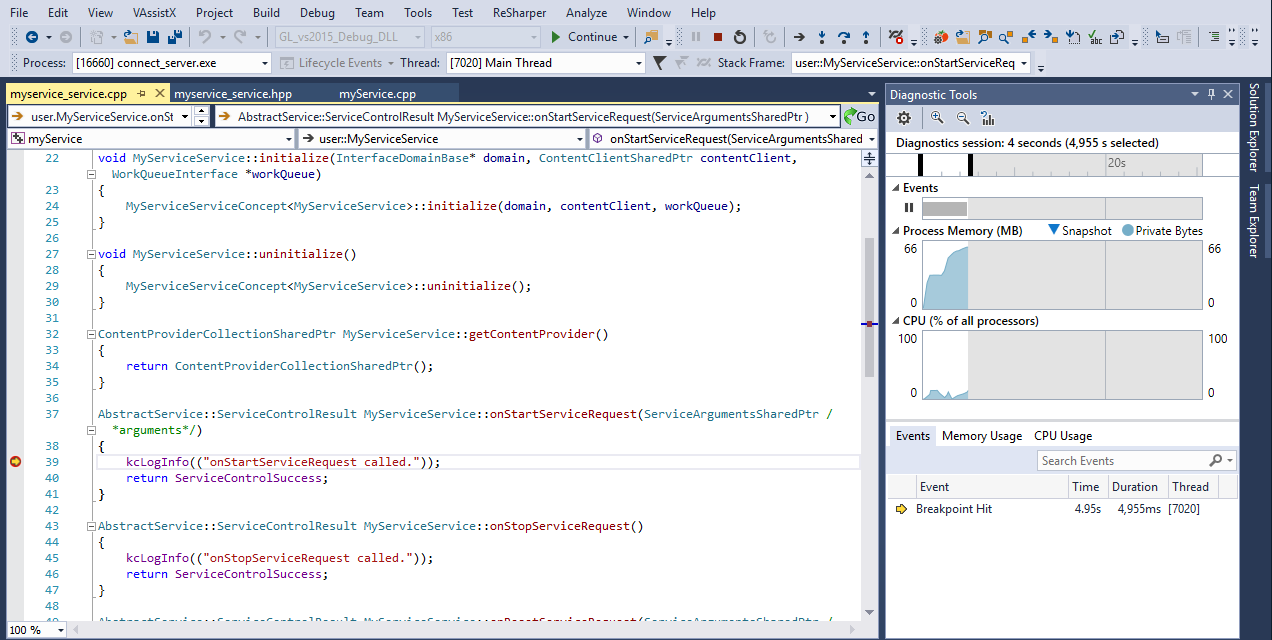
Task: Open the Process dropdown showing connect_server.exe
Action: [x=265, y=63]
